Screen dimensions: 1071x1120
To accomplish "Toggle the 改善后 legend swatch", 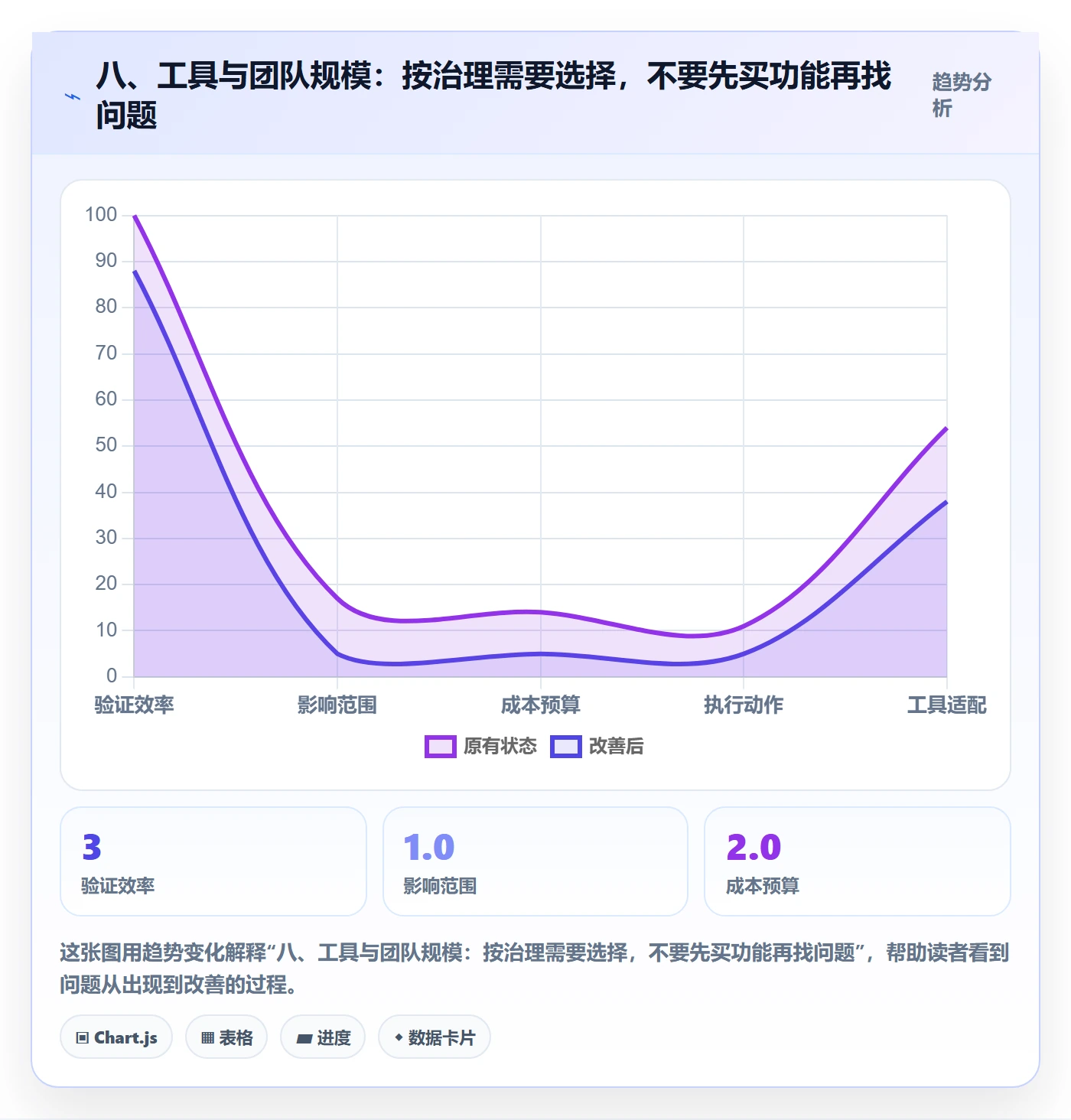I will (566, 747).
